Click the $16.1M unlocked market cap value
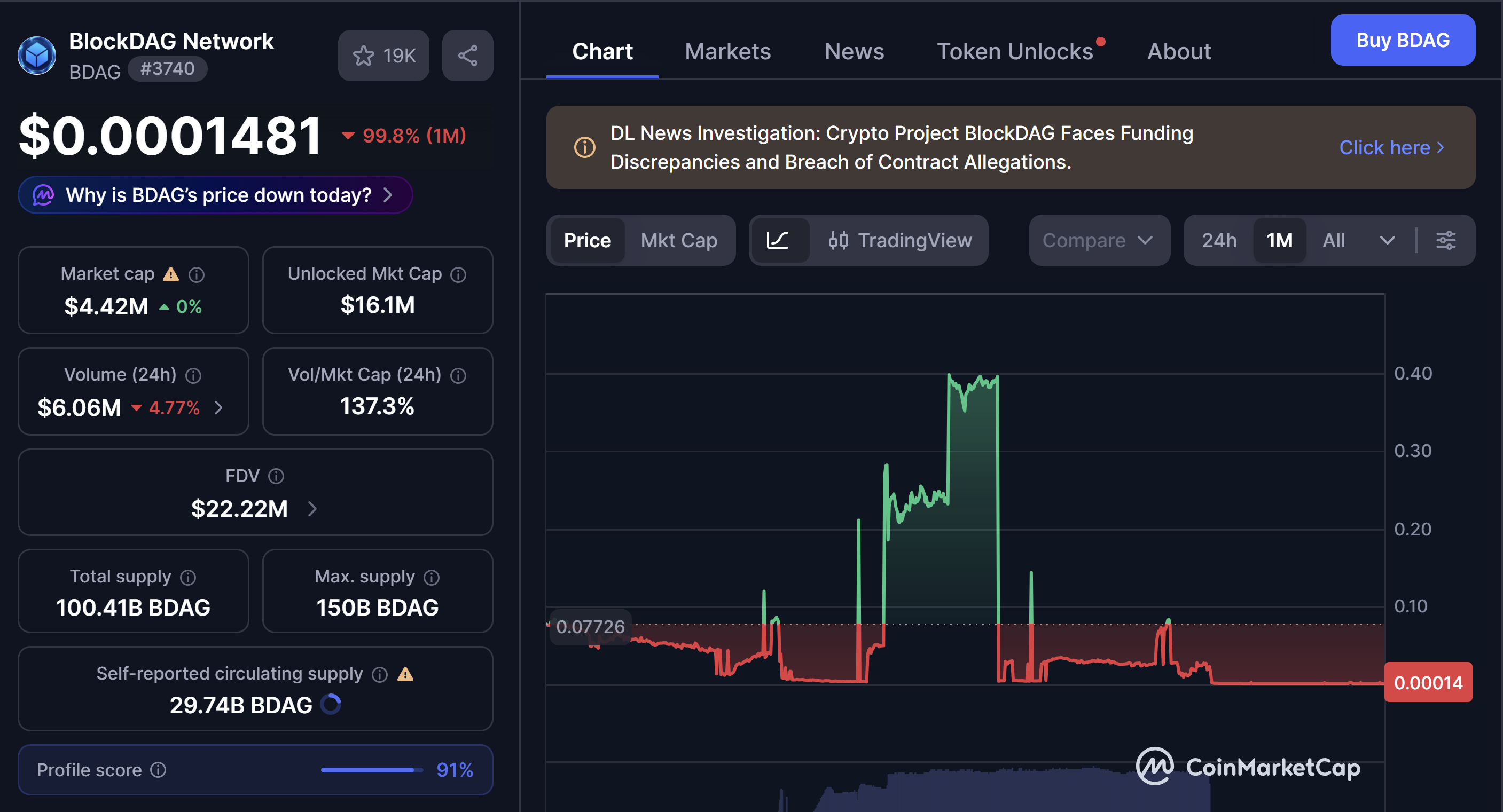This screenshot has width=1503, height=812. 378,305
